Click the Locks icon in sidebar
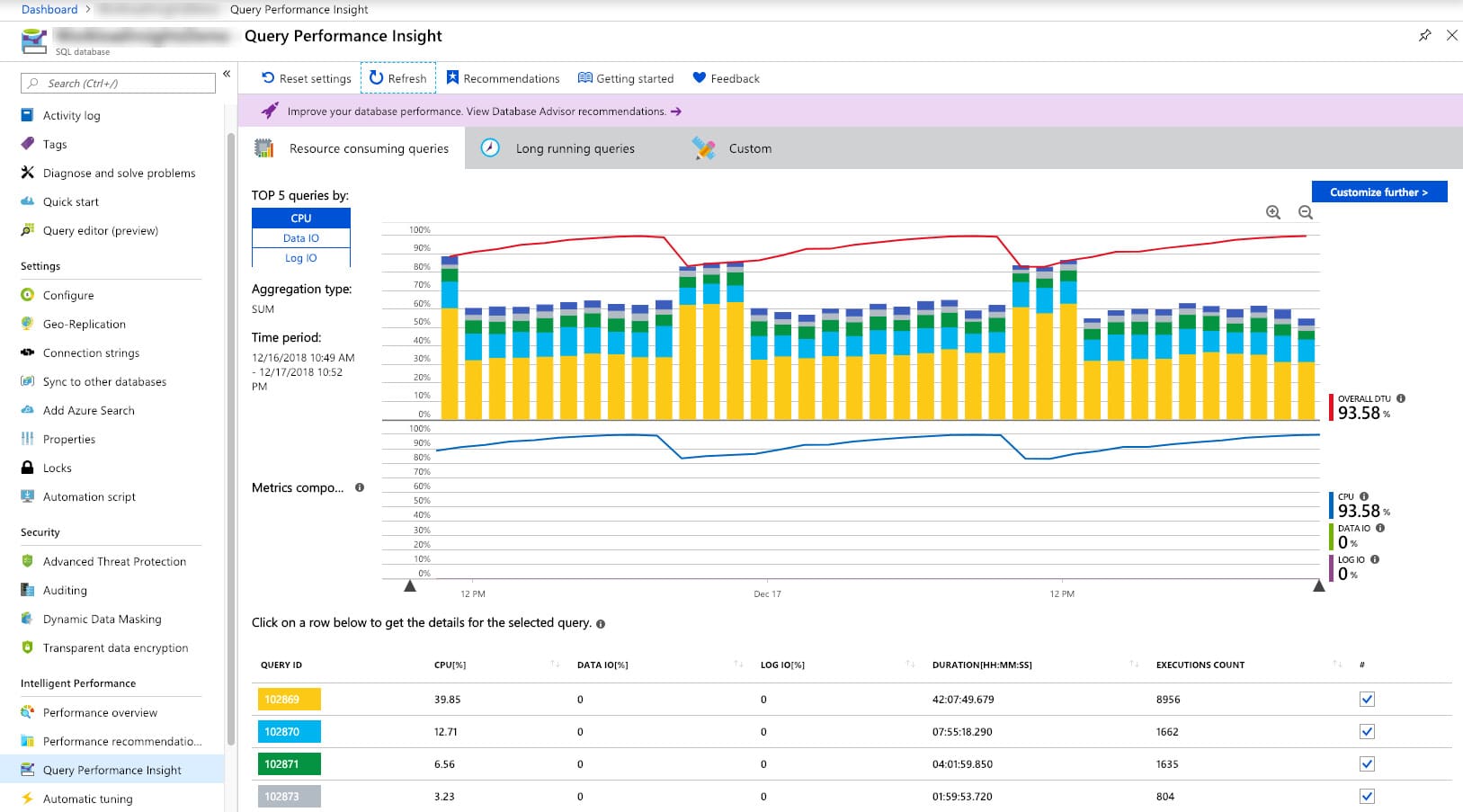 28,468
